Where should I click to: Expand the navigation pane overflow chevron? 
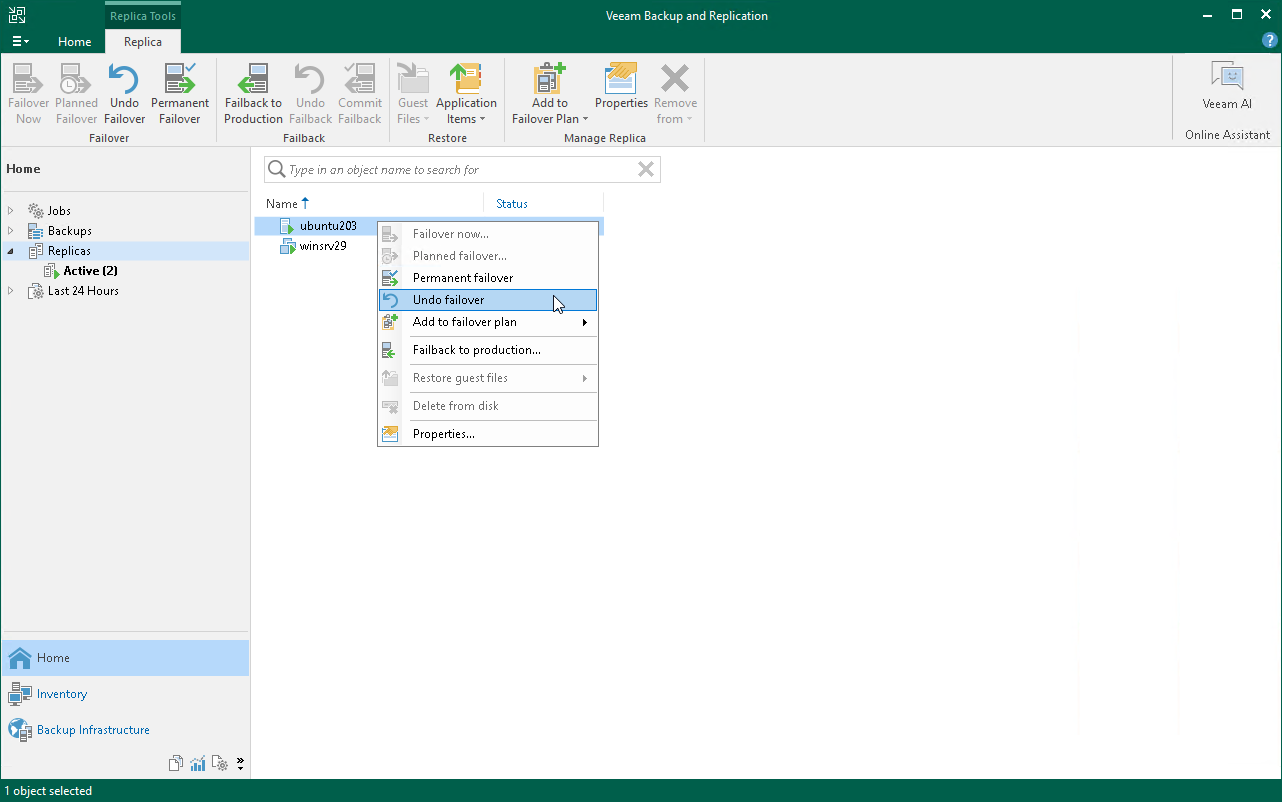[240, 765]
